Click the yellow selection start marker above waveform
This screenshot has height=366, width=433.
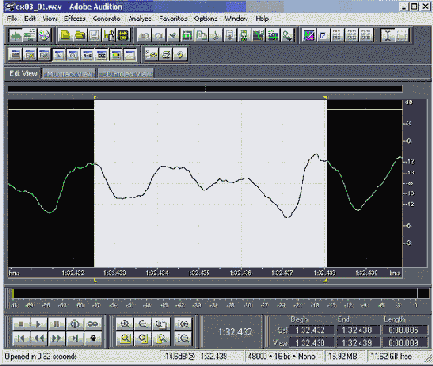pos(95,97)
